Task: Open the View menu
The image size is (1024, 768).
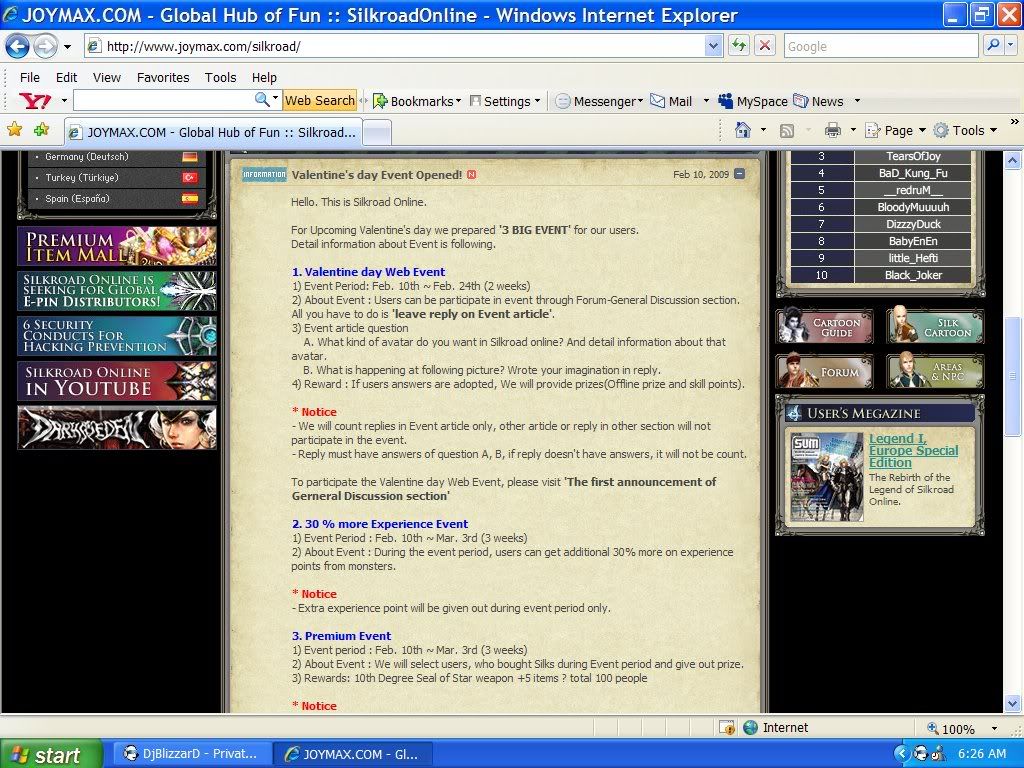Action: tap(106, 77)
